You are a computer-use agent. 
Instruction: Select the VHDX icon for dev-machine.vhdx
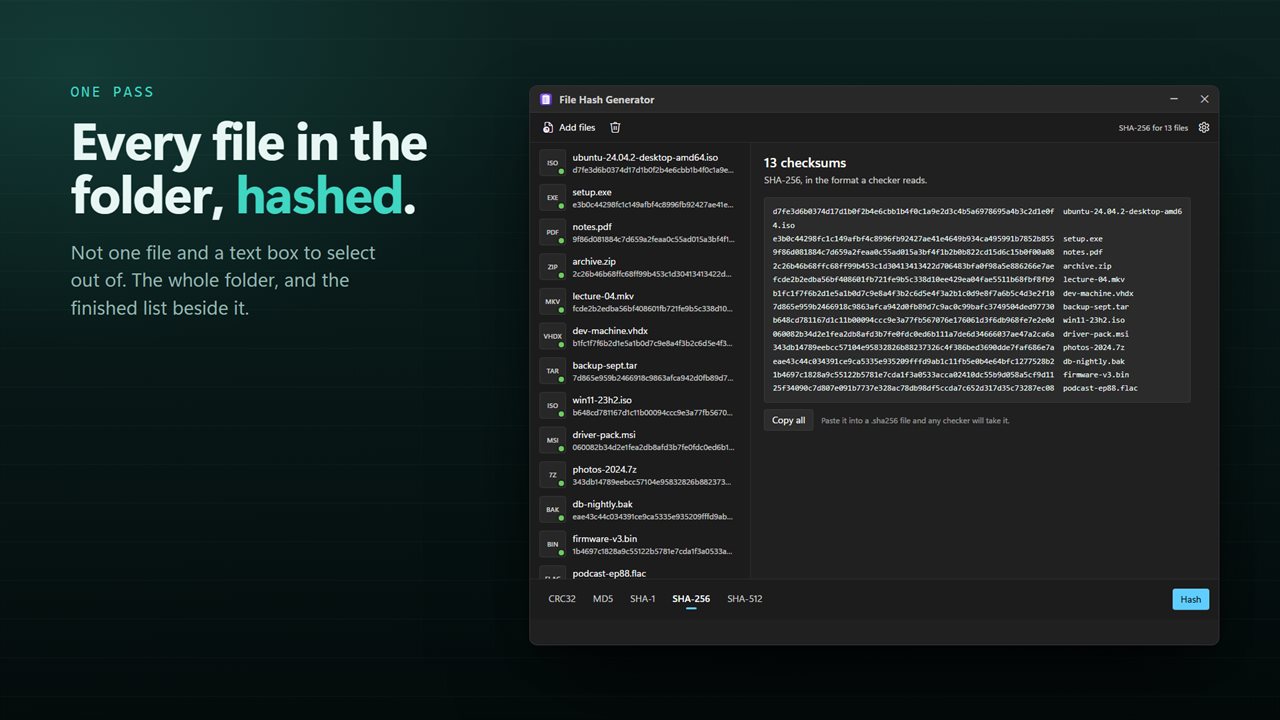pos(552,337)
